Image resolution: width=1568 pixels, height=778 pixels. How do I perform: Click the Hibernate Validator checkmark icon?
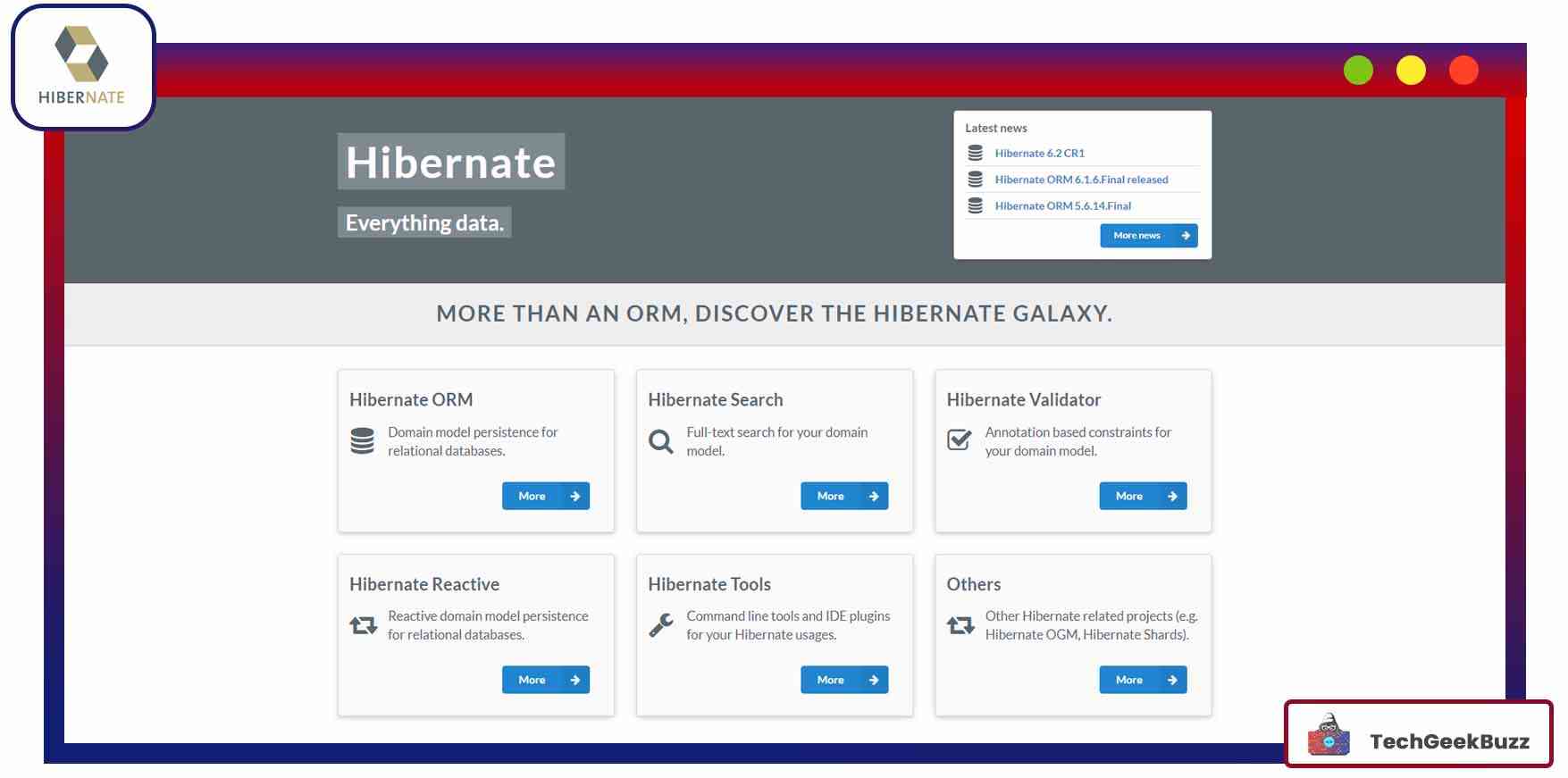959,440
